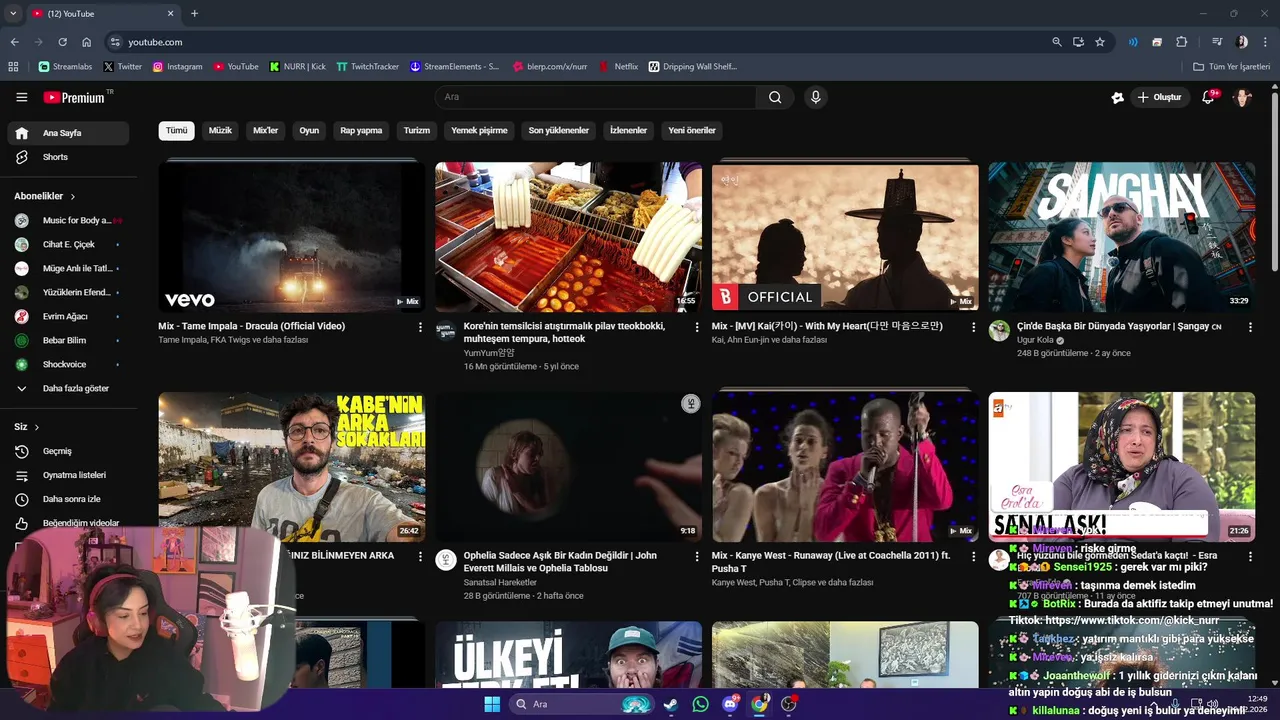Click the search magnifier button

775,97
